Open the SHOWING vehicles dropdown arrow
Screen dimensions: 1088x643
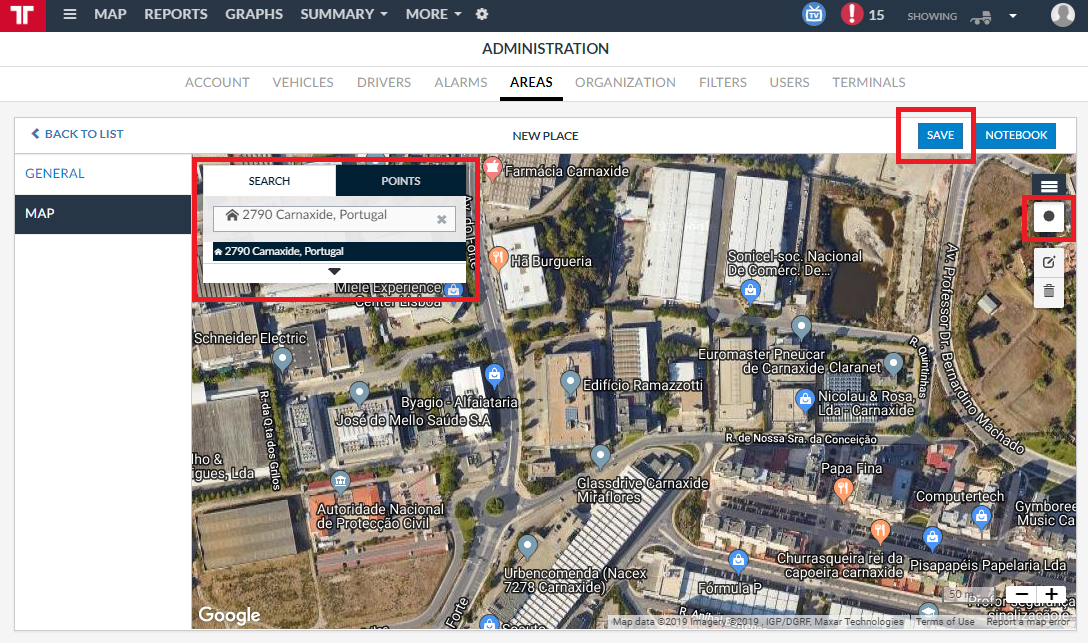tap(1012, 15)
